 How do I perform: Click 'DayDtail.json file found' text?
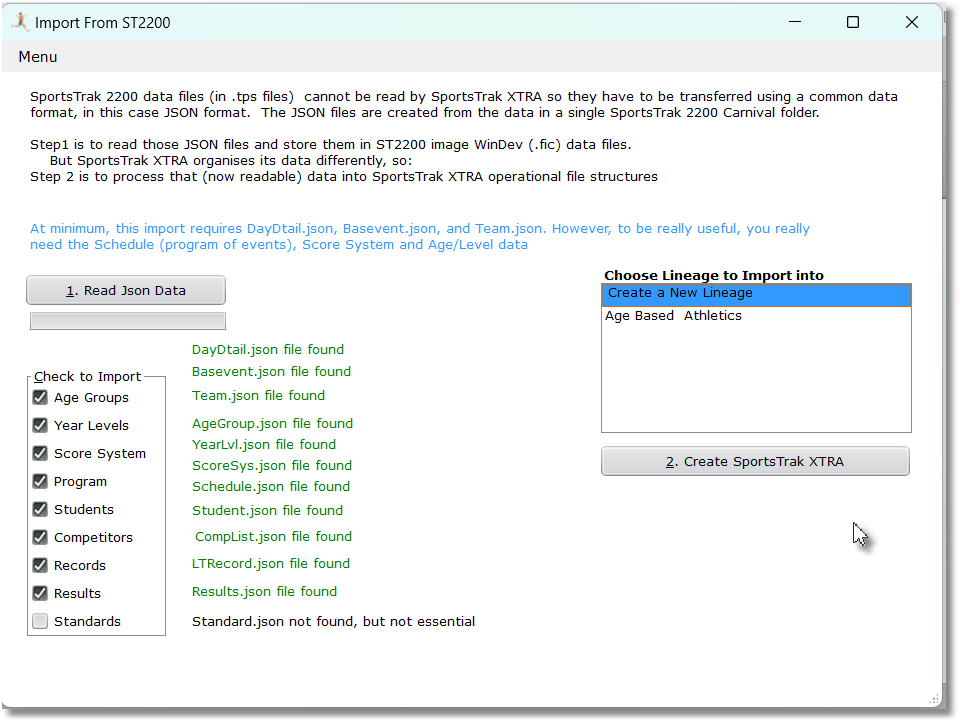pyautogui.click(x=268, y=350)
